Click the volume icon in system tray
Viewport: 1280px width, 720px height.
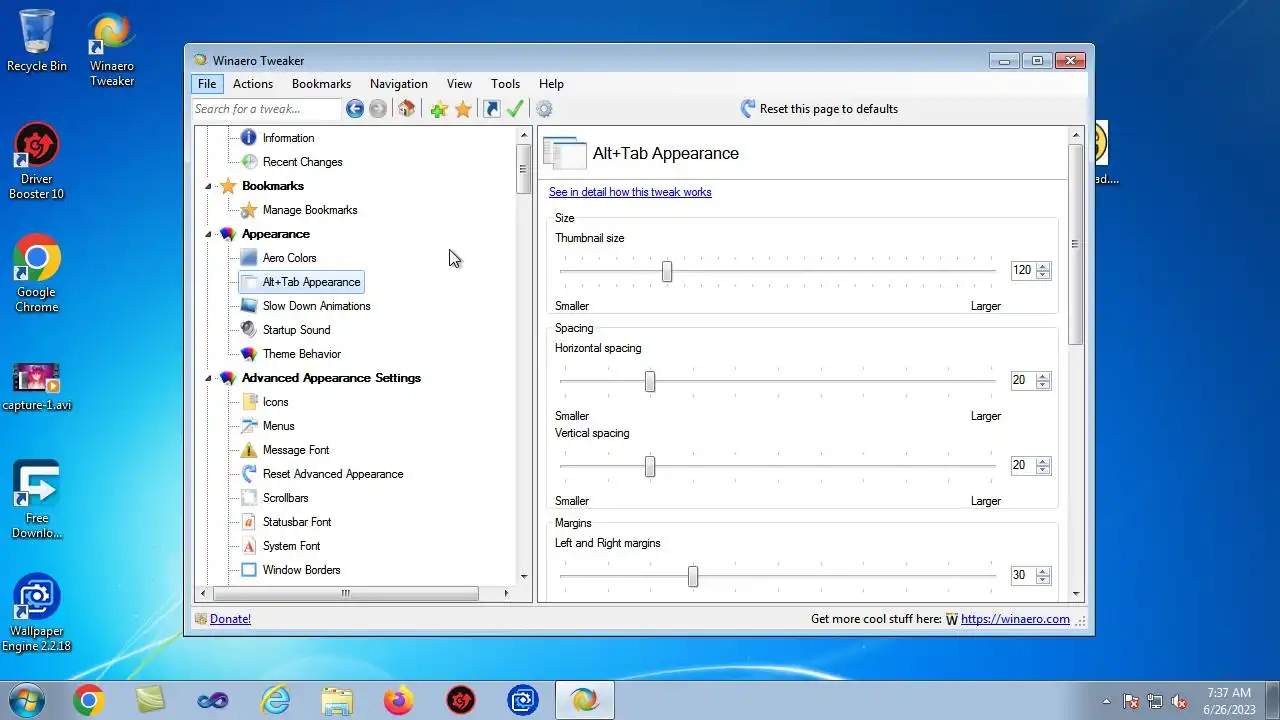coord(1180,702)
